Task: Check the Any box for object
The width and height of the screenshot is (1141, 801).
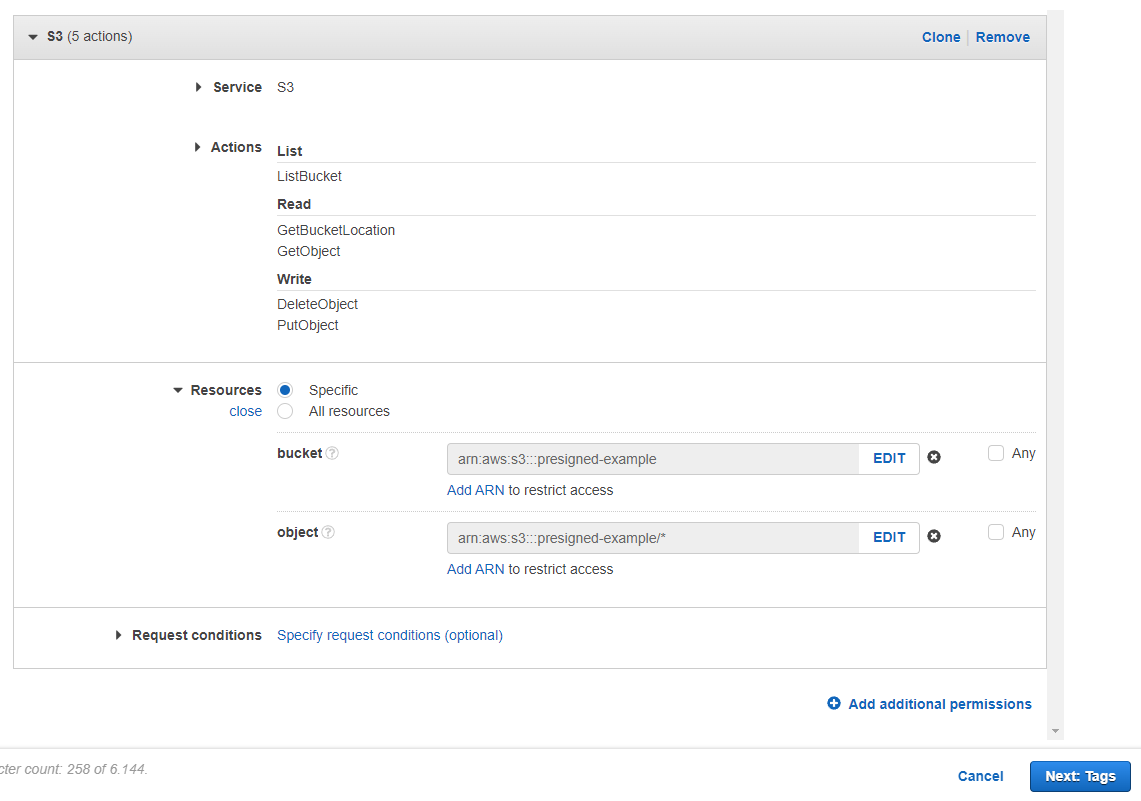Action: click(996, 532)
